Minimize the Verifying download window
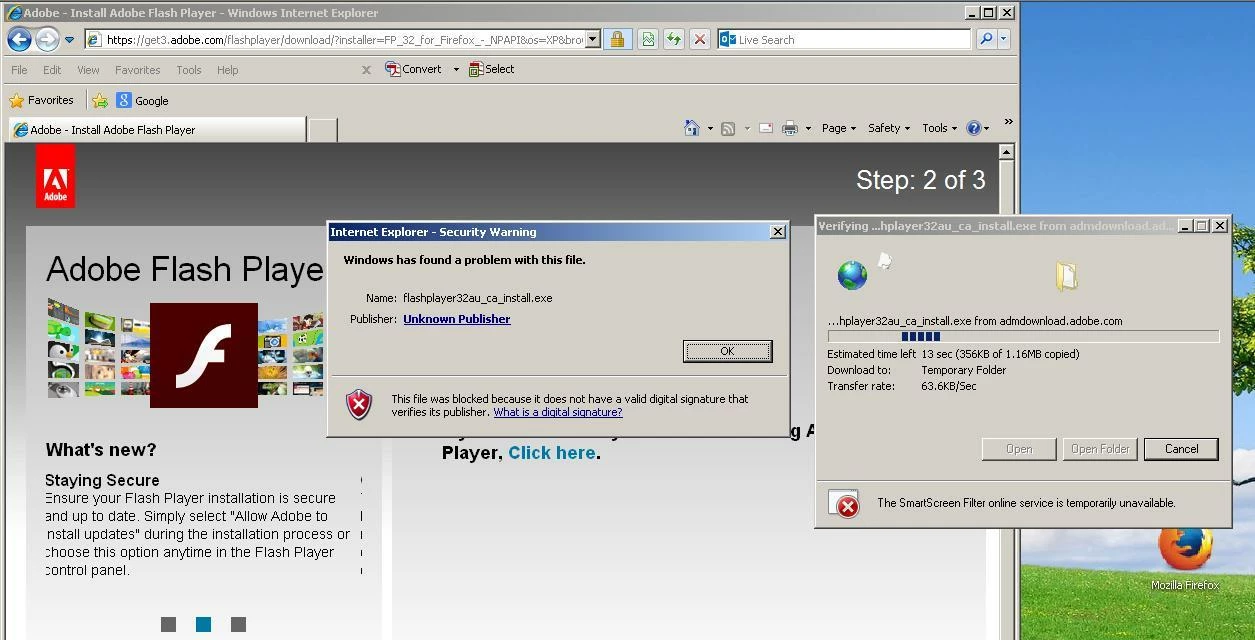 coord(1185,226)
